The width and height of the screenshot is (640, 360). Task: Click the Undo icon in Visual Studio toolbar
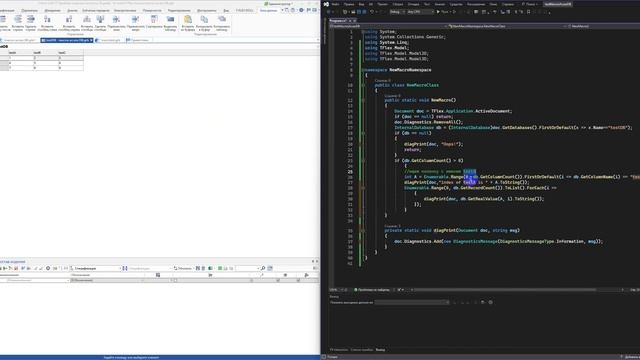[x=372, y=12]
